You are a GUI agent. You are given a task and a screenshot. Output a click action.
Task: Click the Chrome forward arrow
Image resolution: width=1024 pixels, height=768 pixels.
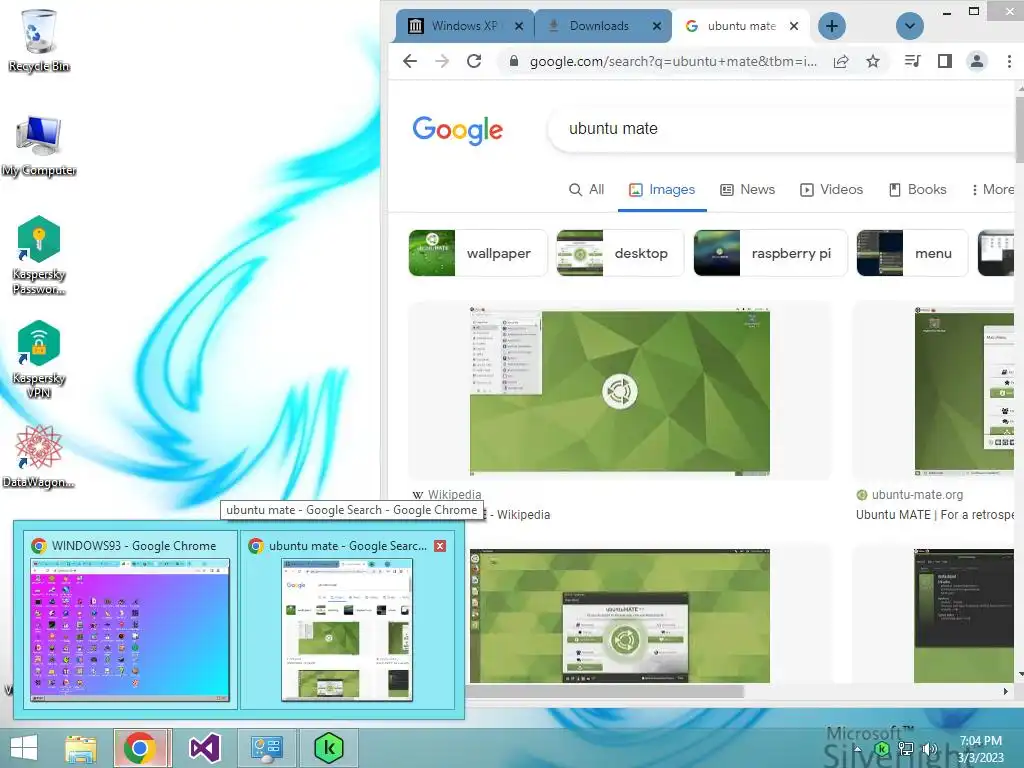click(442, 61)
